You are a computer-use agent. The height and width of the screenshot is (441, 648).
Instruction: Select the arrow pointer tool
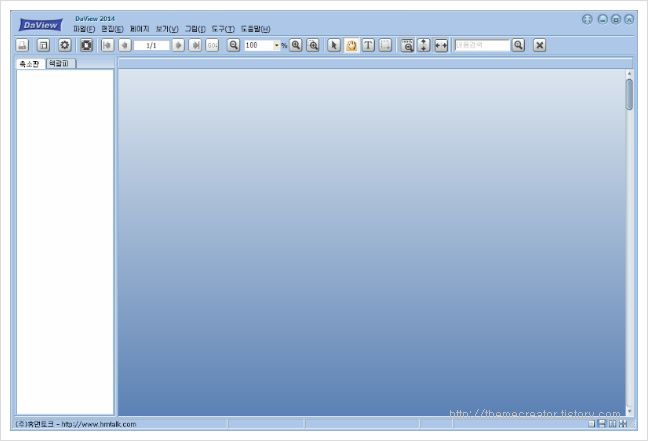[334, 45]
